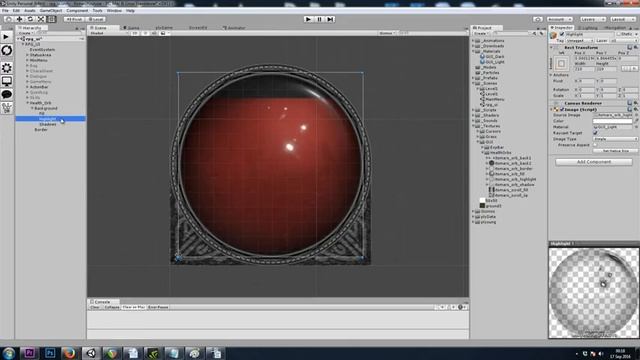Click the Width input field
Image resolution: width=640 pixels, height=360 pixels.
point(584,69)
